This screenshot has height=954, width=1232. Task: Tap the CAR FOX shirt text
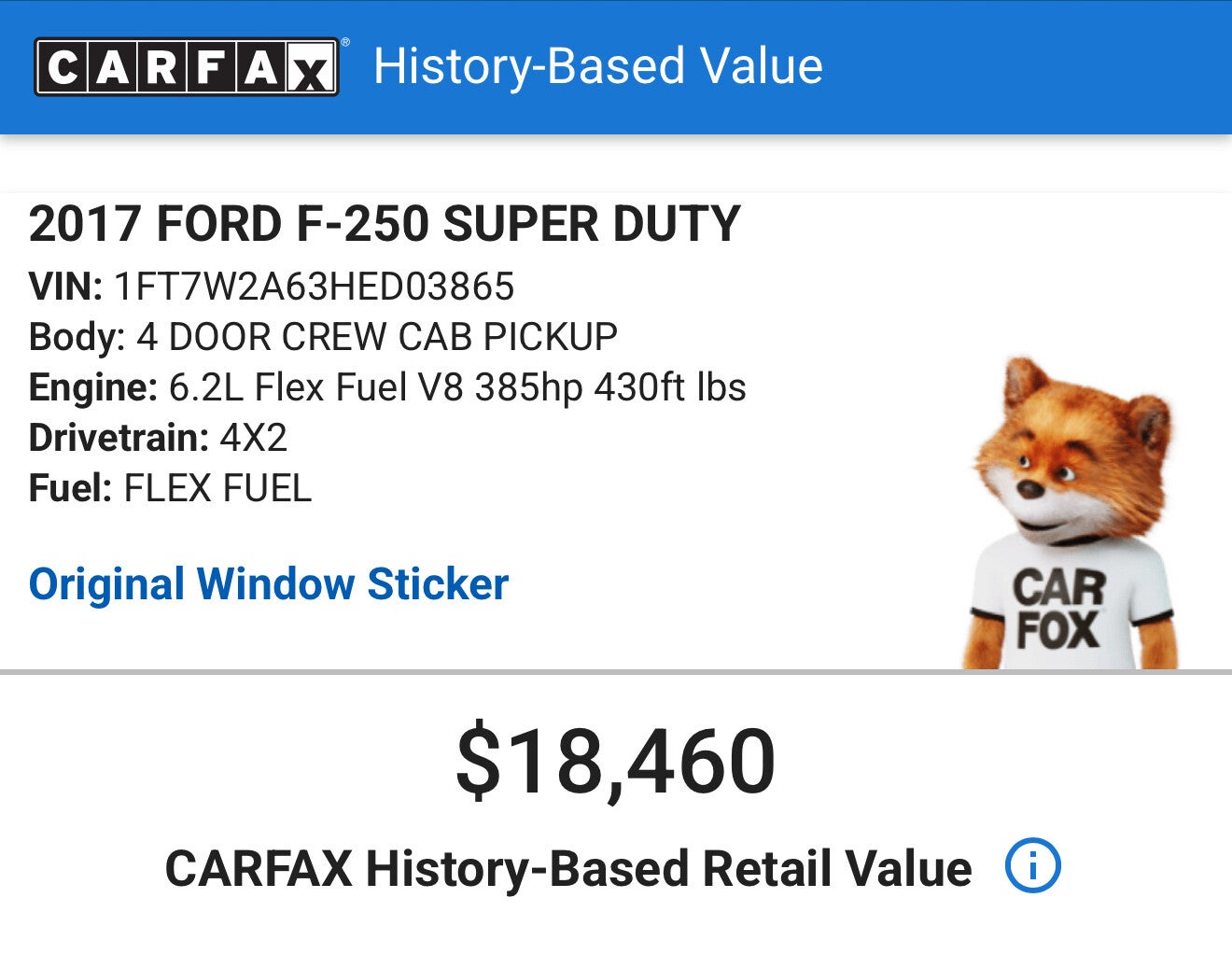coord(1059,609)
